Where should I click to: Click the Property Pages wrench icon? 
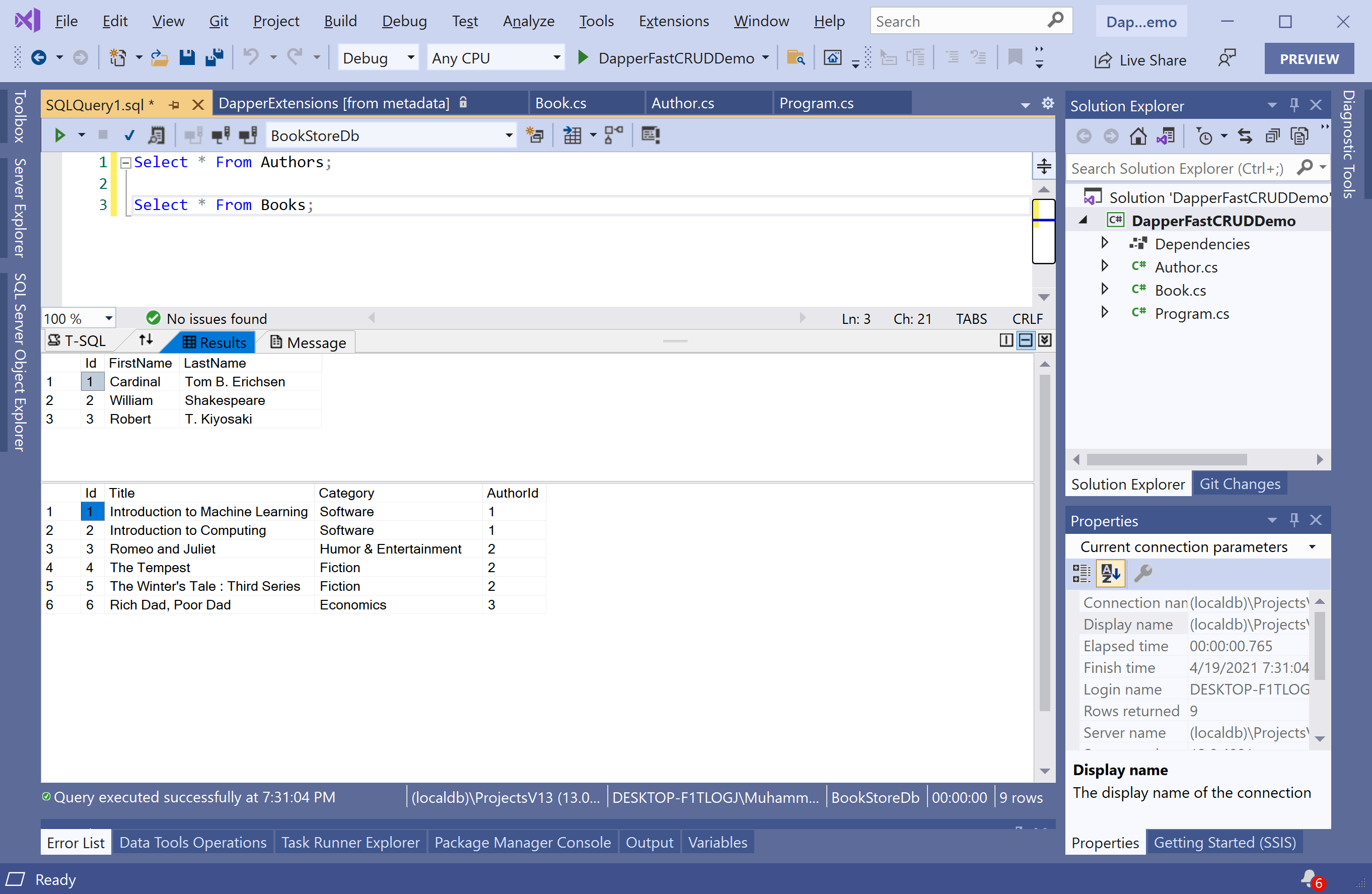coord(1142,573)
